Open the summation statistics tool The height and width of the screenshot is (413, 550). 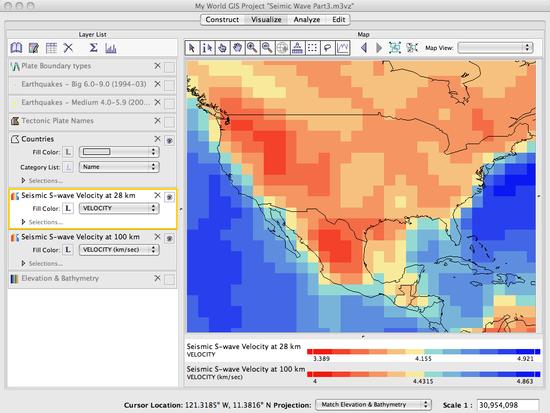93,48
